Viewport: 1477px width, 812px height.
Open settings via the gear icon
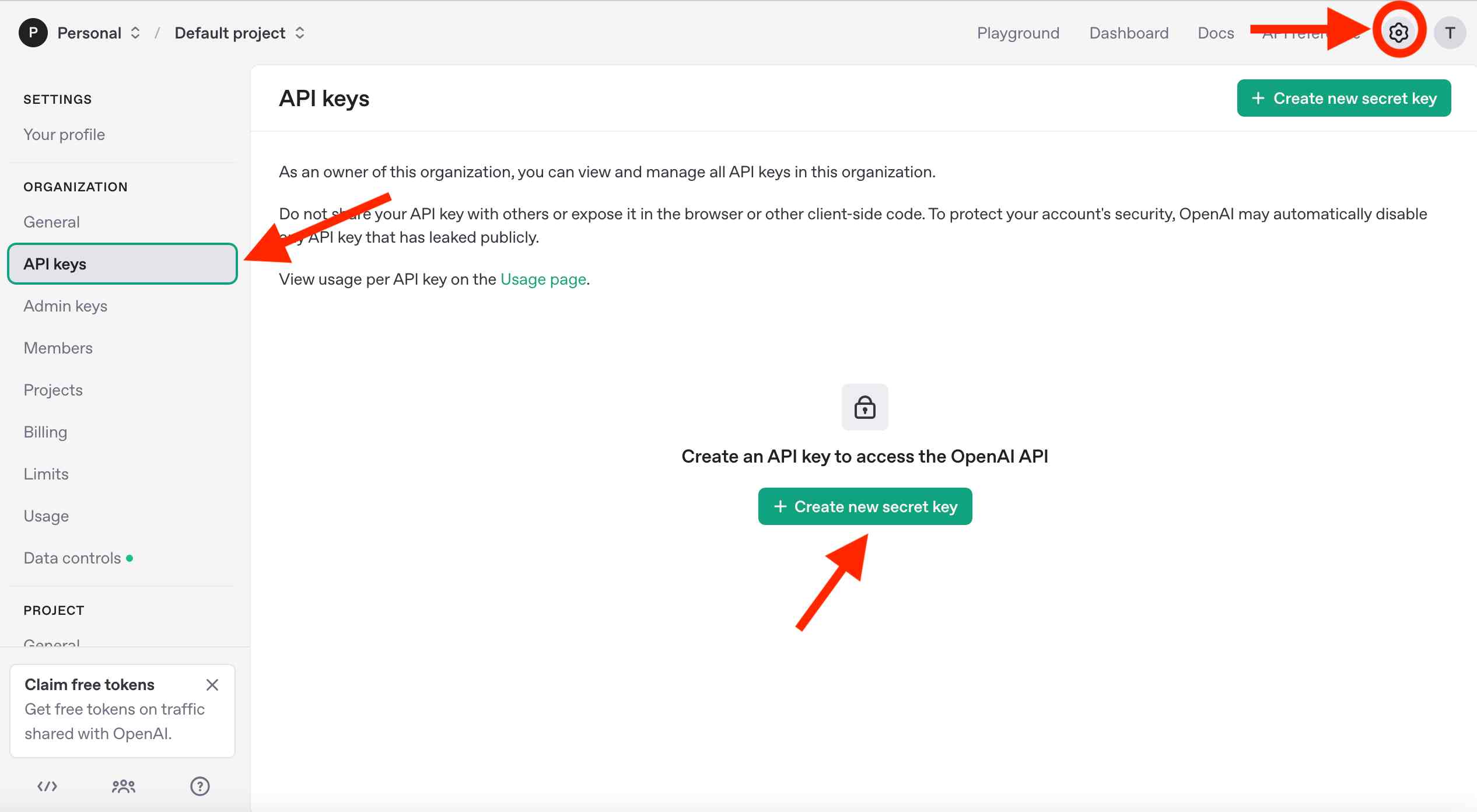(1398, 33)
